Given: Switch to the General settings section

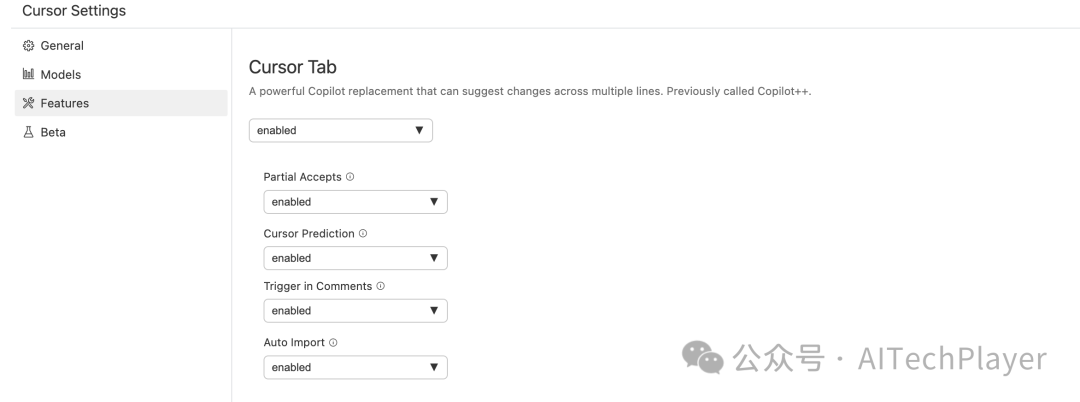Looking at the screenshot, I should tap(62, 46).
